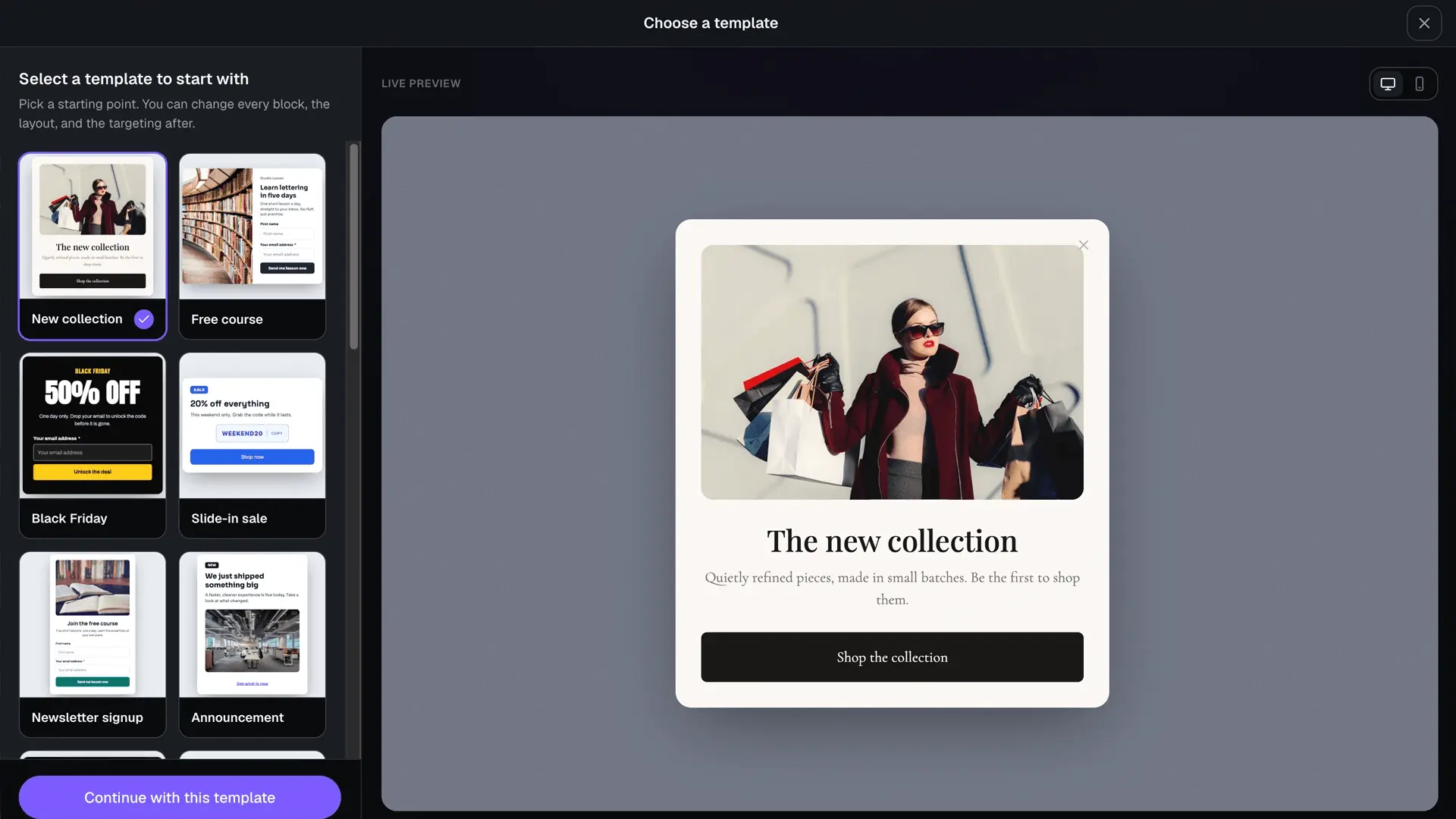This screenshot has width=1456, height=819.
Task: Select the Free course template
Action: 253,246
